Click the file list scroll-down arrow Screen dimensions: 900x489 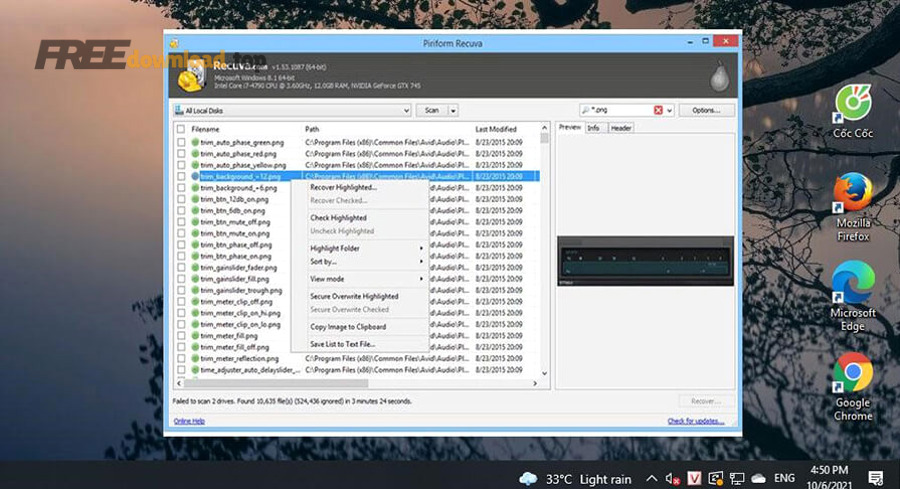tap(544, 374)
